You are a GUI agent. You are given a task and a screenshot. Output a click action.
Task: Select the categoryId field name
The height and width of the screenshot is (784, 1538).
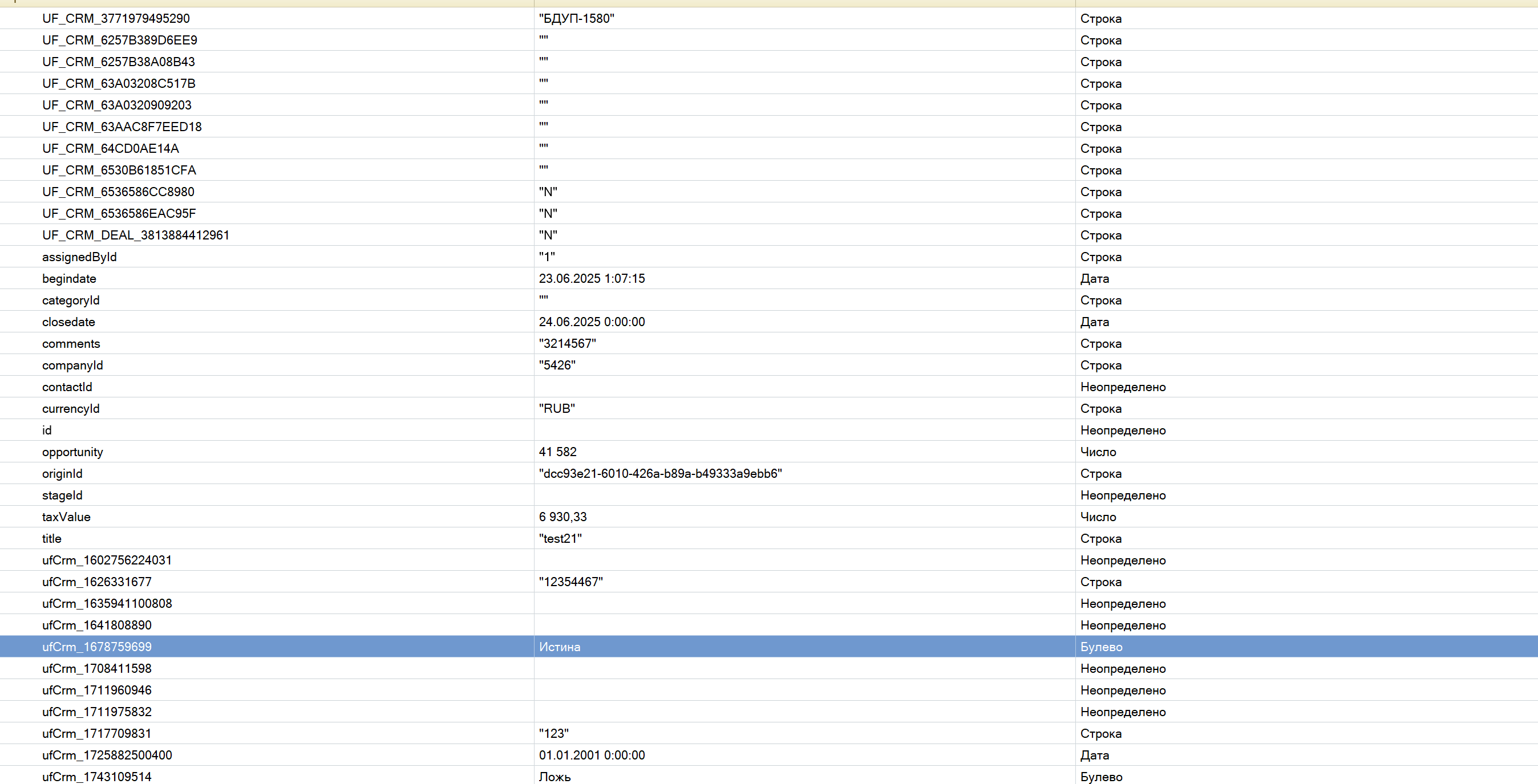click(x=71, y=300)
